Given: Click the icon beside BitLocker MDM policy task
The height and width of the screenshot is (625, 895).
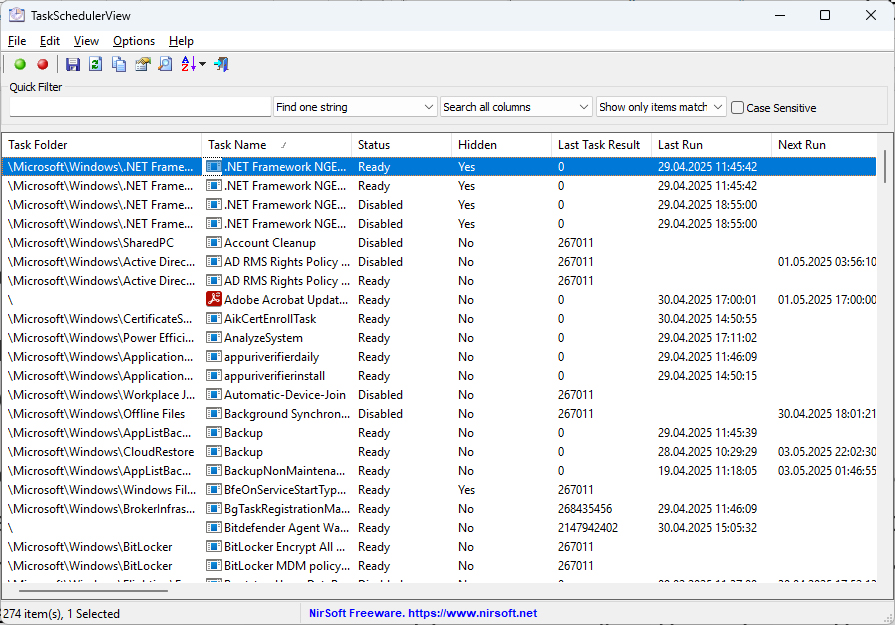Looking at the screenshot, I should click(x=214, y=566).
